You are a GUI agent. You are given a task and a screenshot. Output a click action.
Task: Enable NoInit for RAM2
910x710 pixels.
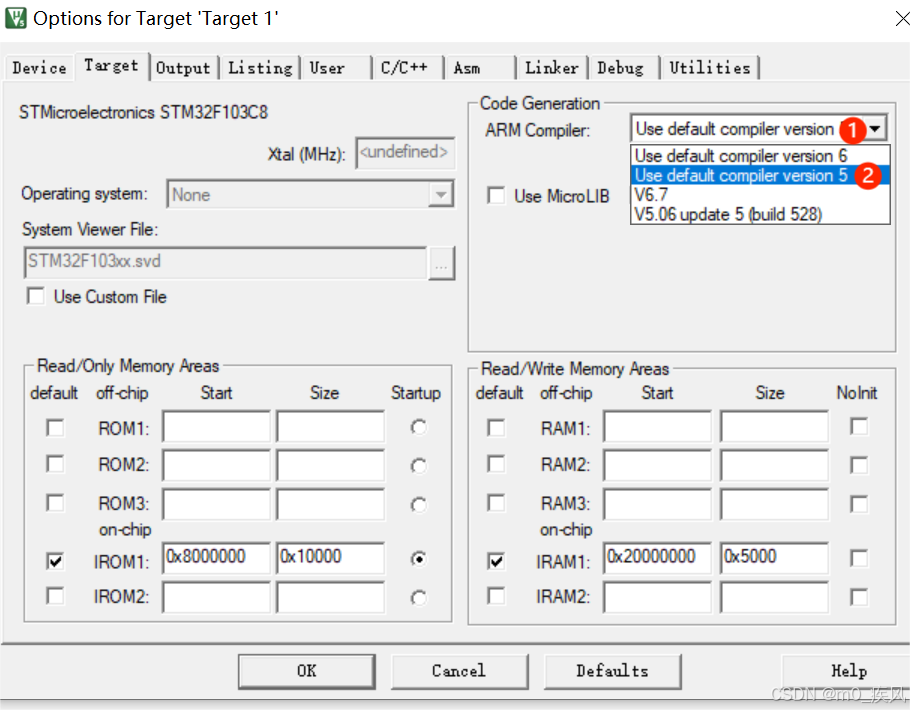(859, 465)
